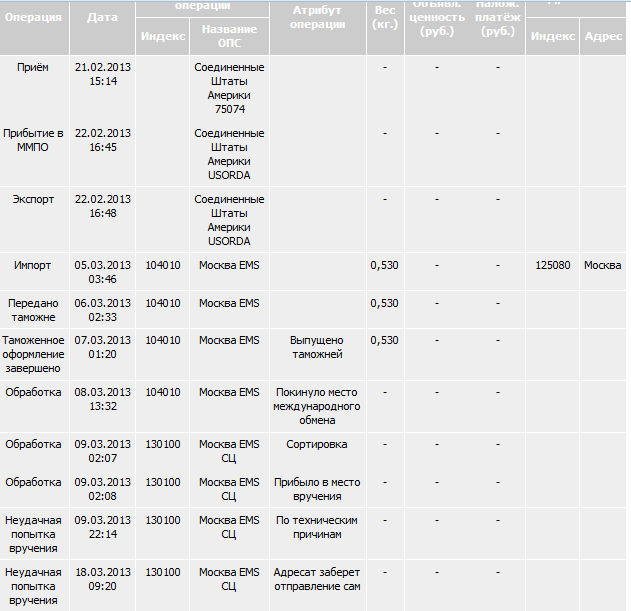Click the 'Атрибут операции' column header
Viewport: 631px width, 611px height.
318,17
